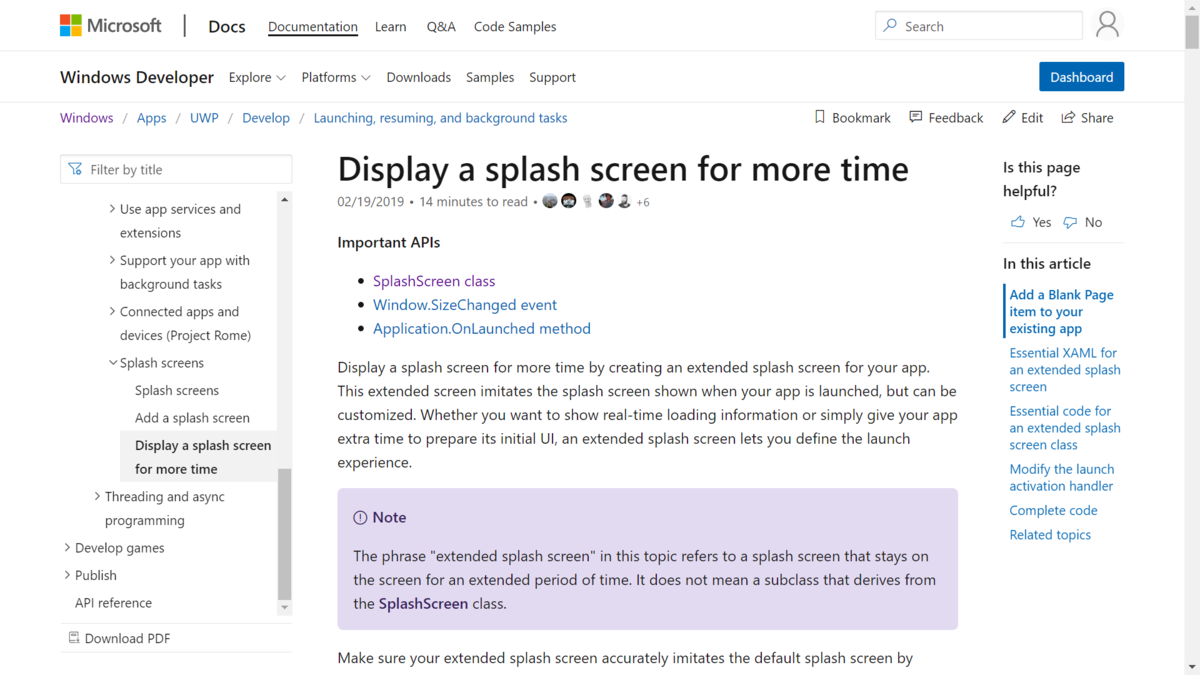Expand Use app services and extensions
The image size is (1200, 675).
tap(112, 209)
